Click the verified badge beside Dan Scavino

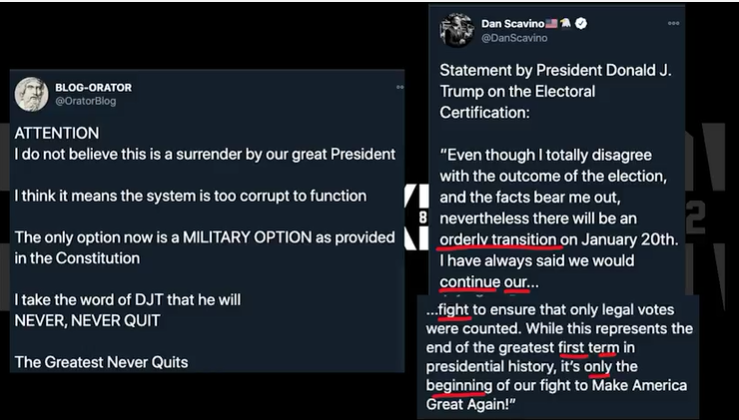pyautogui.click(x=582, y=22)
